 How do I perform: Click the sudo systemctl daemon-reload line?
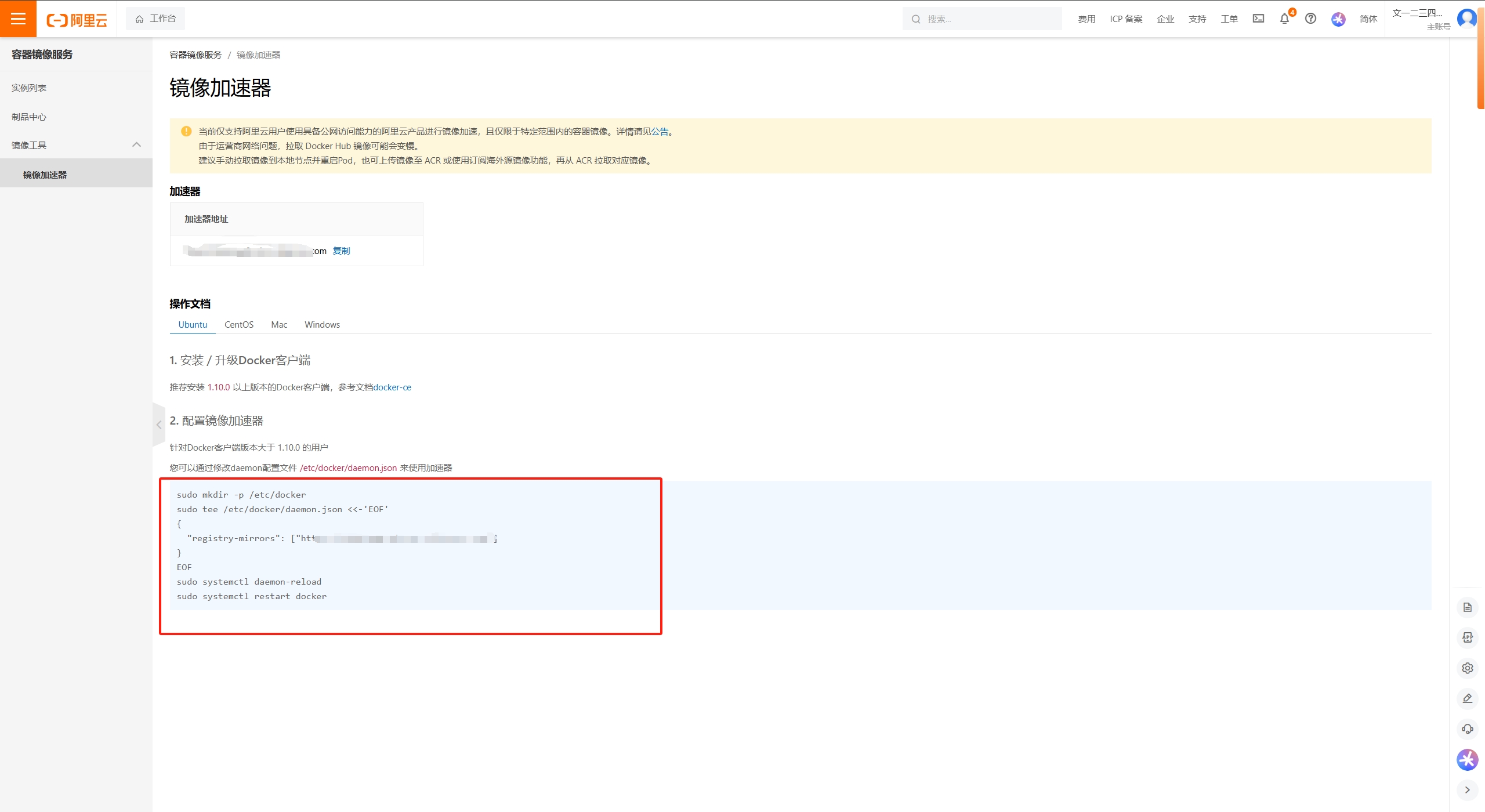pos(249,582)
